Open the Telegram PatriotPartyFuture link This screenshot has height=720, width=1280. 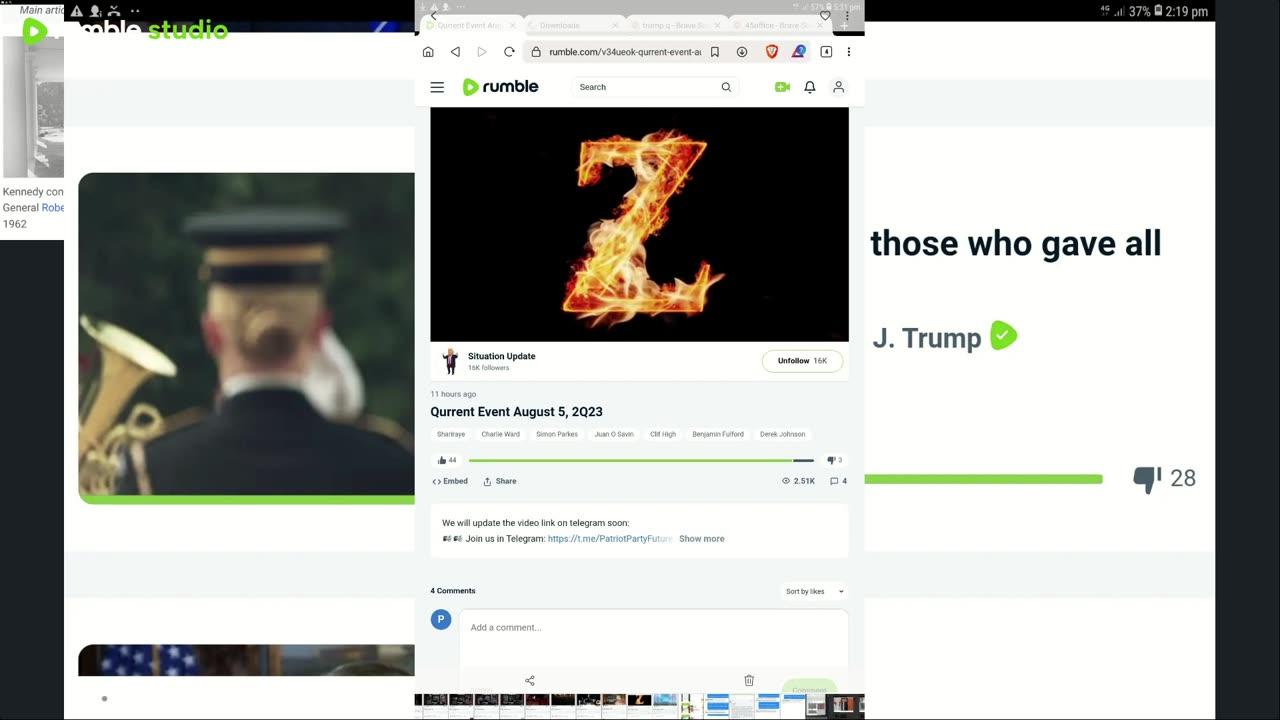[x=610, y=539]
